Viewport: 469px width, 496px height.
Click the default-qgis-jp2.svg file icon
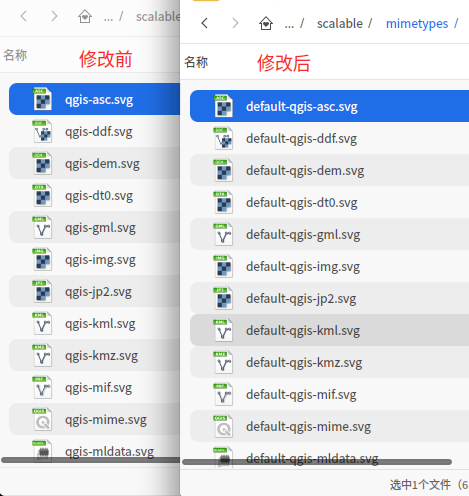pos(223,298)
